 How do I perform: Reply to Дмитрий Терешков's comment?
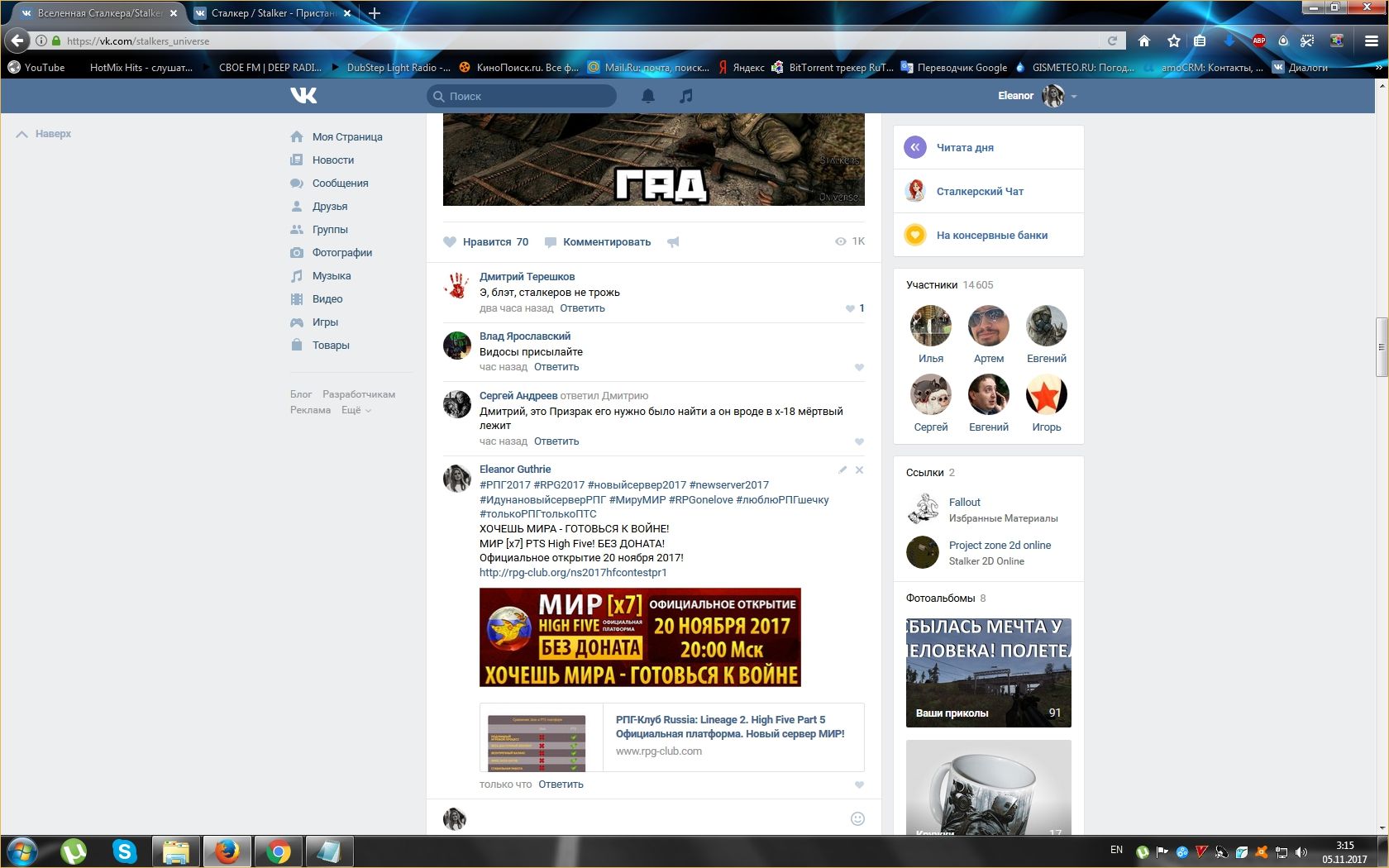[x=582, y=308]
